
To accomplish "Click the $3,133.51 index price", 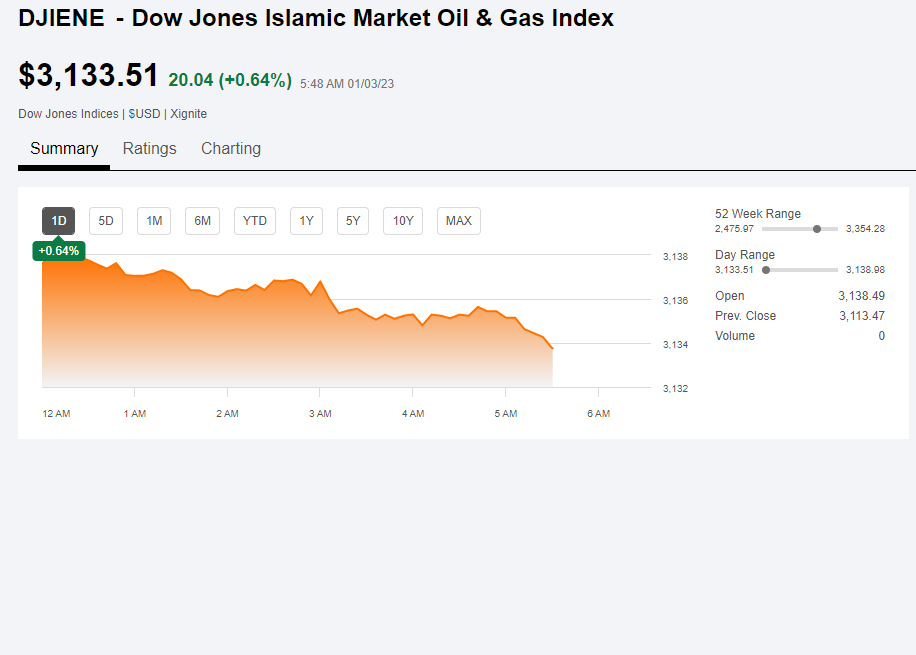I will (89, 76).
